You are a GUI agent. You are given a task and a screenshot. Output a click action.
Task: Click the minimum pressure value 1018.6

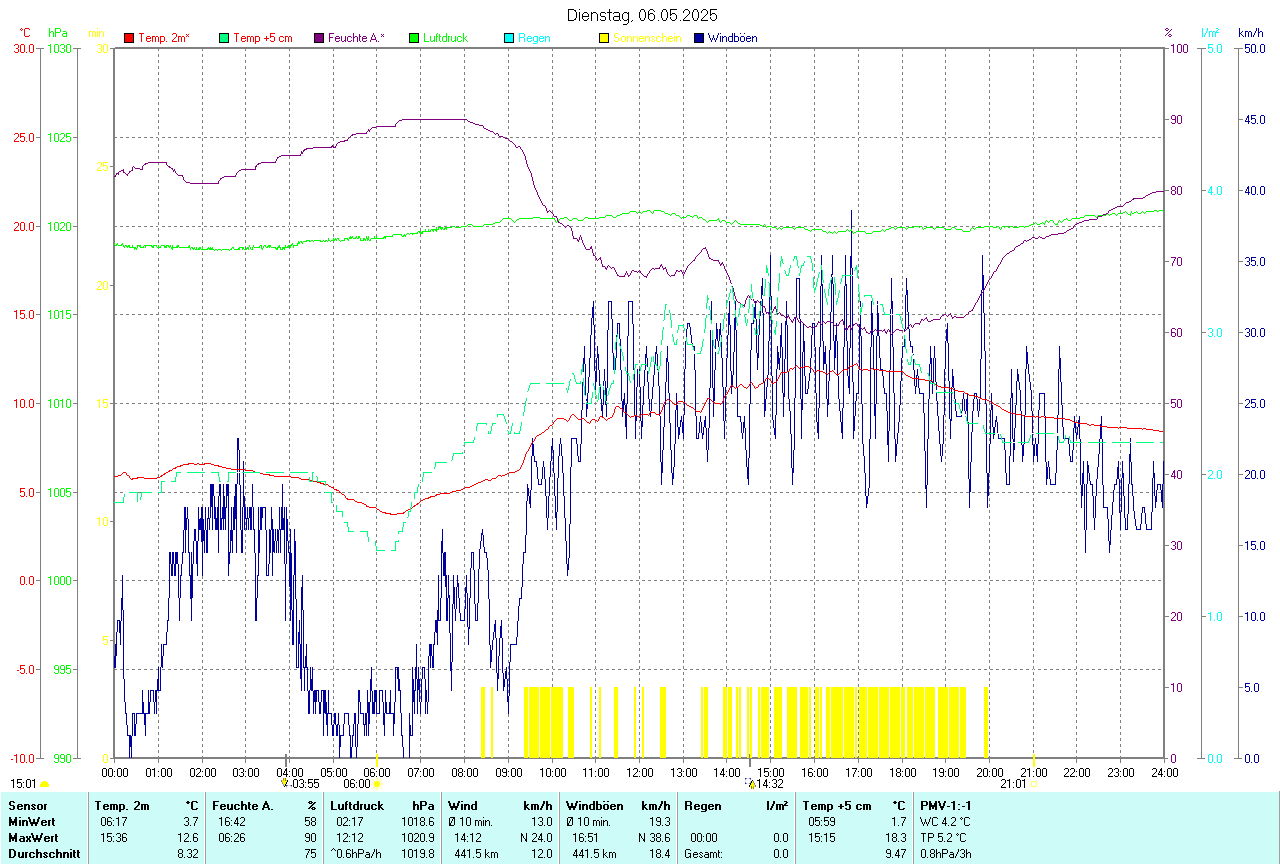(x=417, y=822)
